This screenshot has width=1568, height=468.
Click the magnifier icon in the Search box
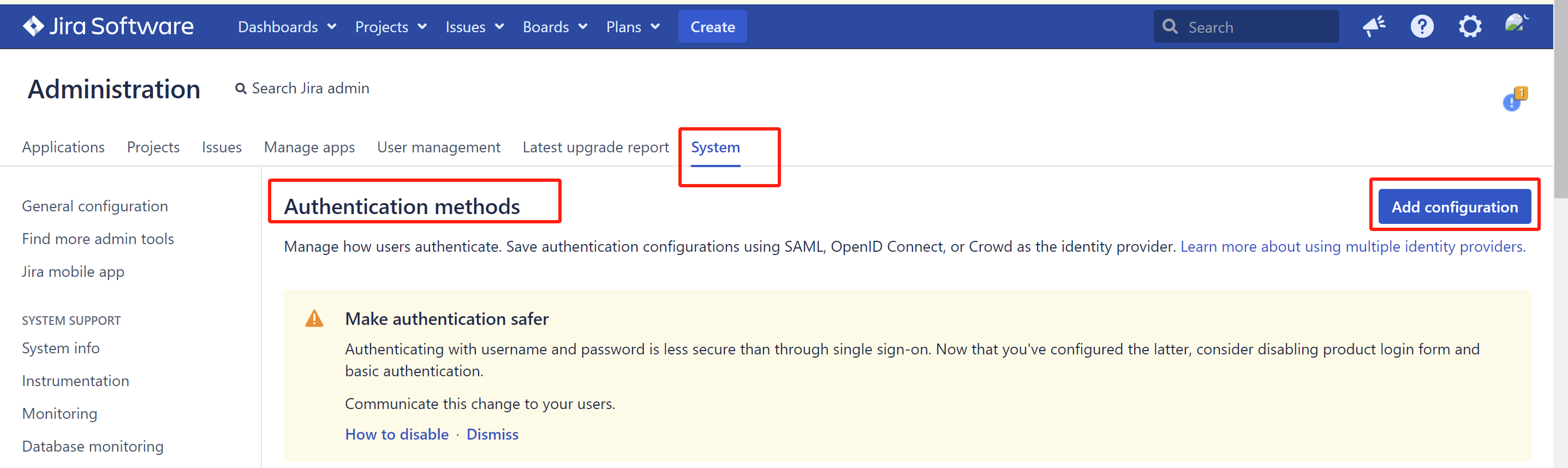pyautogui.click(x=1170, y=27)
